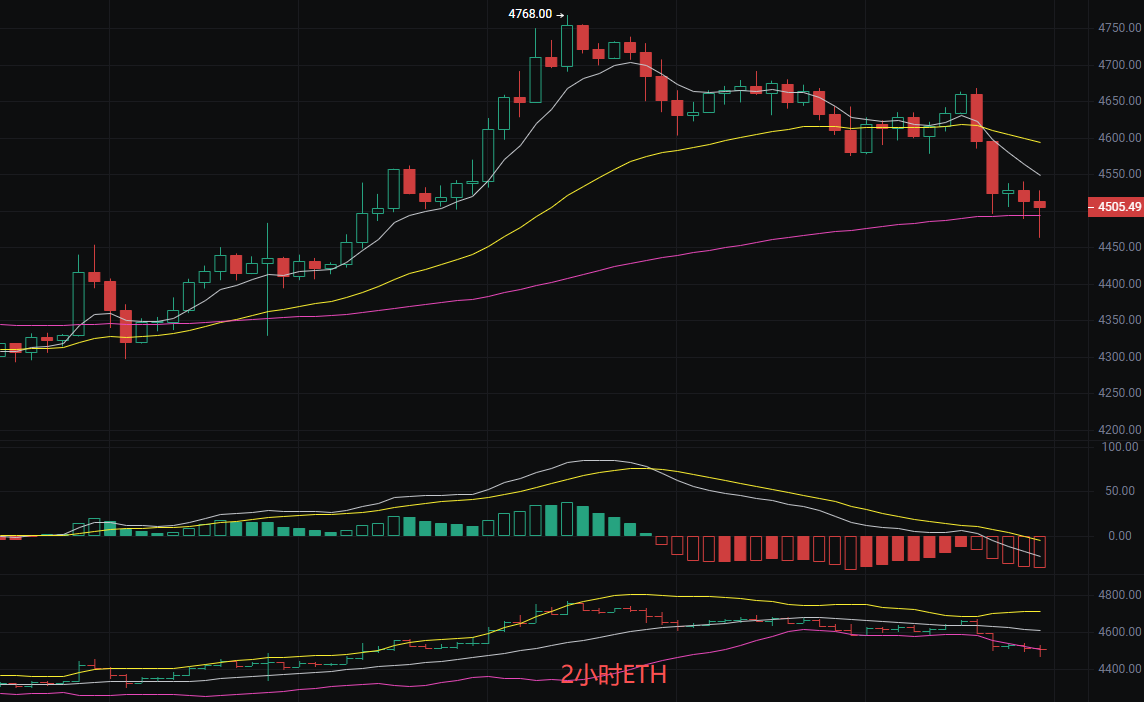
Task: Select the 100.00 MACD axis label
Action: (1120, 447)
